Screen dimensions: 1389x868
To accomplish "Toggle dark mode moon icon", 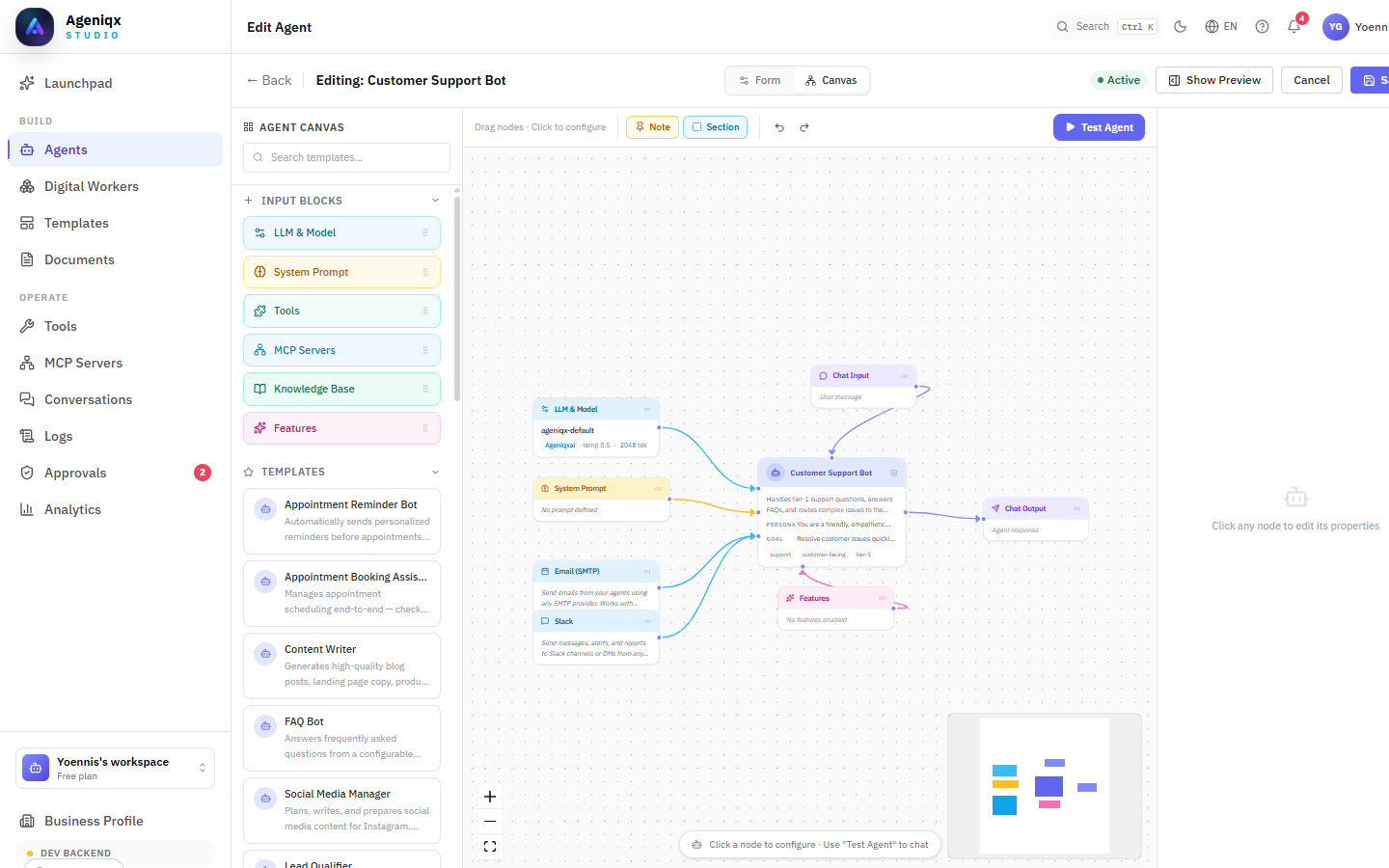I will (1180, 26).
